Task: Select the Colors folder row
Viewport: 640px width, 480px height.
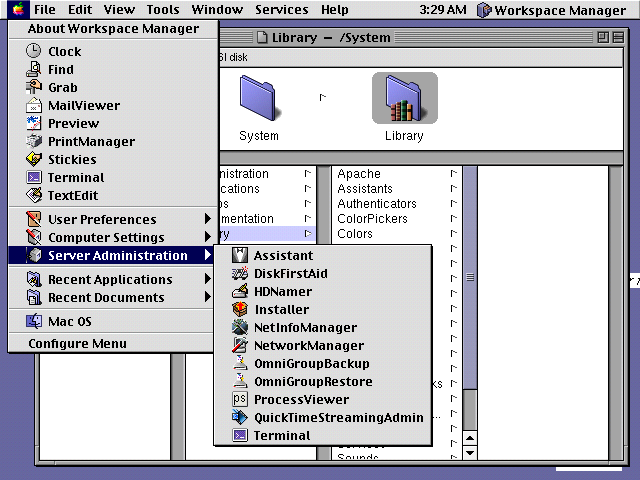Action: coord(396,233)
